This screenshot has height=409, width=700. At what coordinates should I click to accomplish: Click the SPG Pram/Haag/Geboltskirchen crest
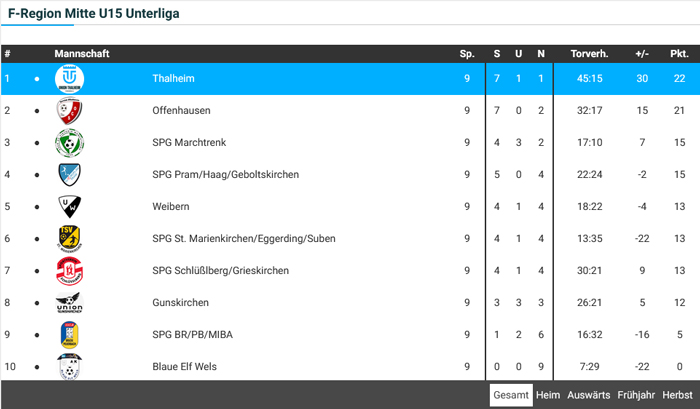click(69, 174)
